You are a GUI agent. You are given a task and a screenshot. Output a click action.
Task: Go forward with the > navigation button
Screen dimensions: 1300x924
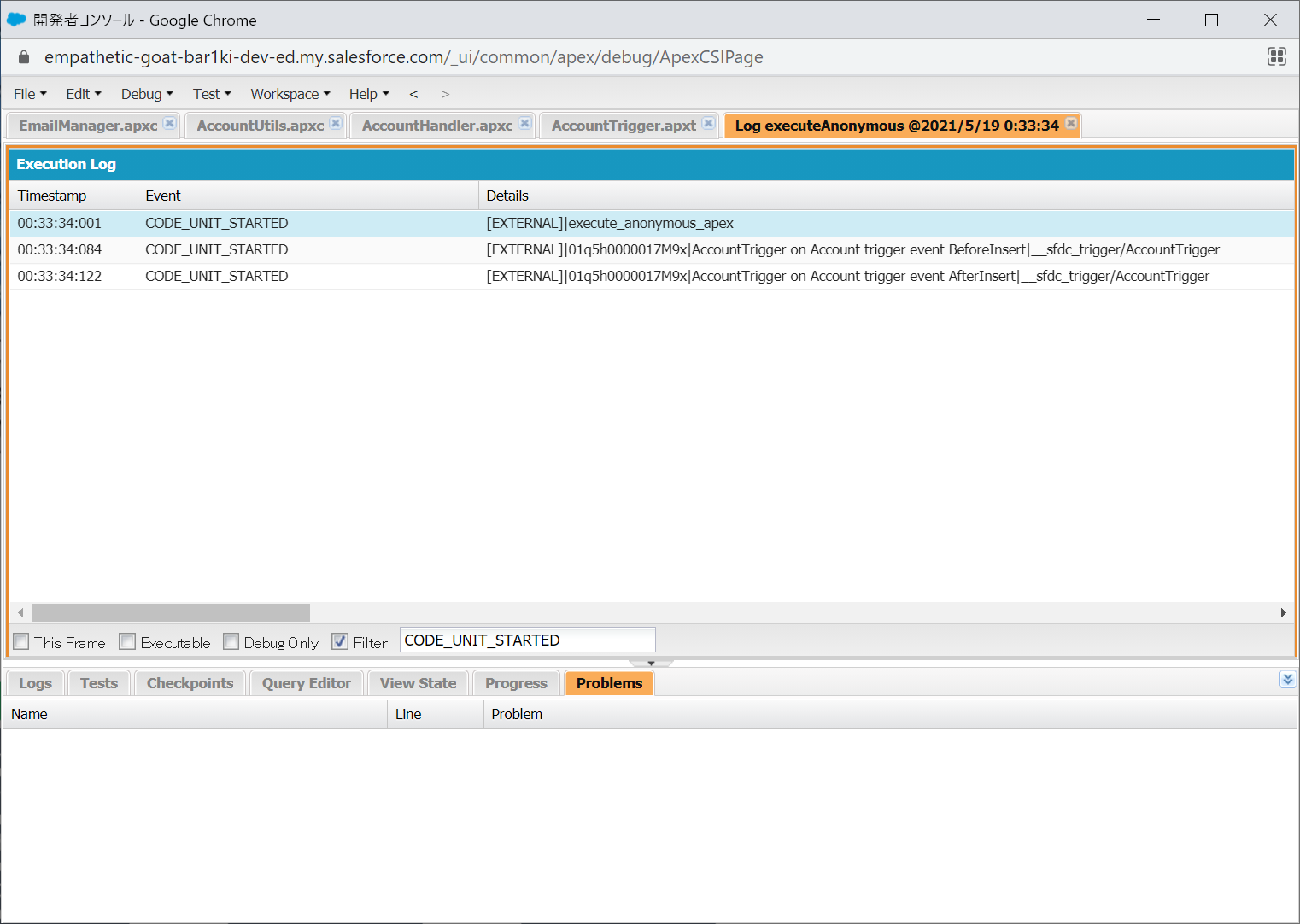(x=445, y=94)
